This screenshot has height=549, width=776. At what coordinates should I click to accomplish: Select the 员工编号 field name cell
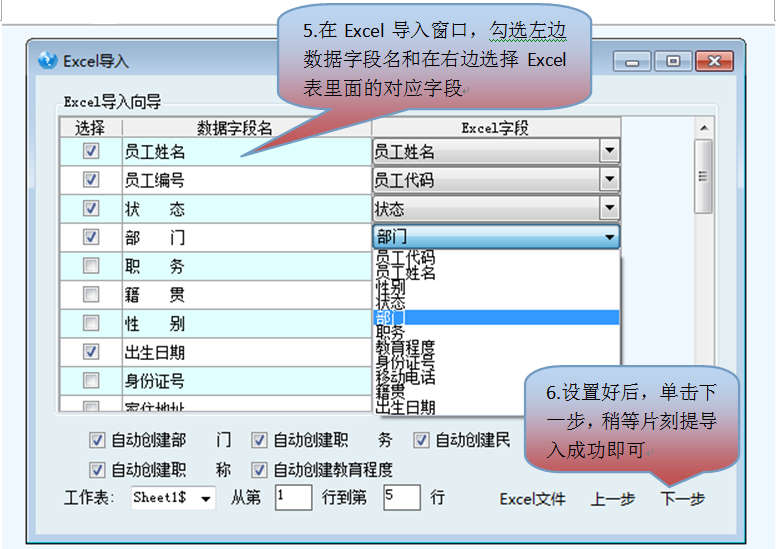(x=246, y=180)
